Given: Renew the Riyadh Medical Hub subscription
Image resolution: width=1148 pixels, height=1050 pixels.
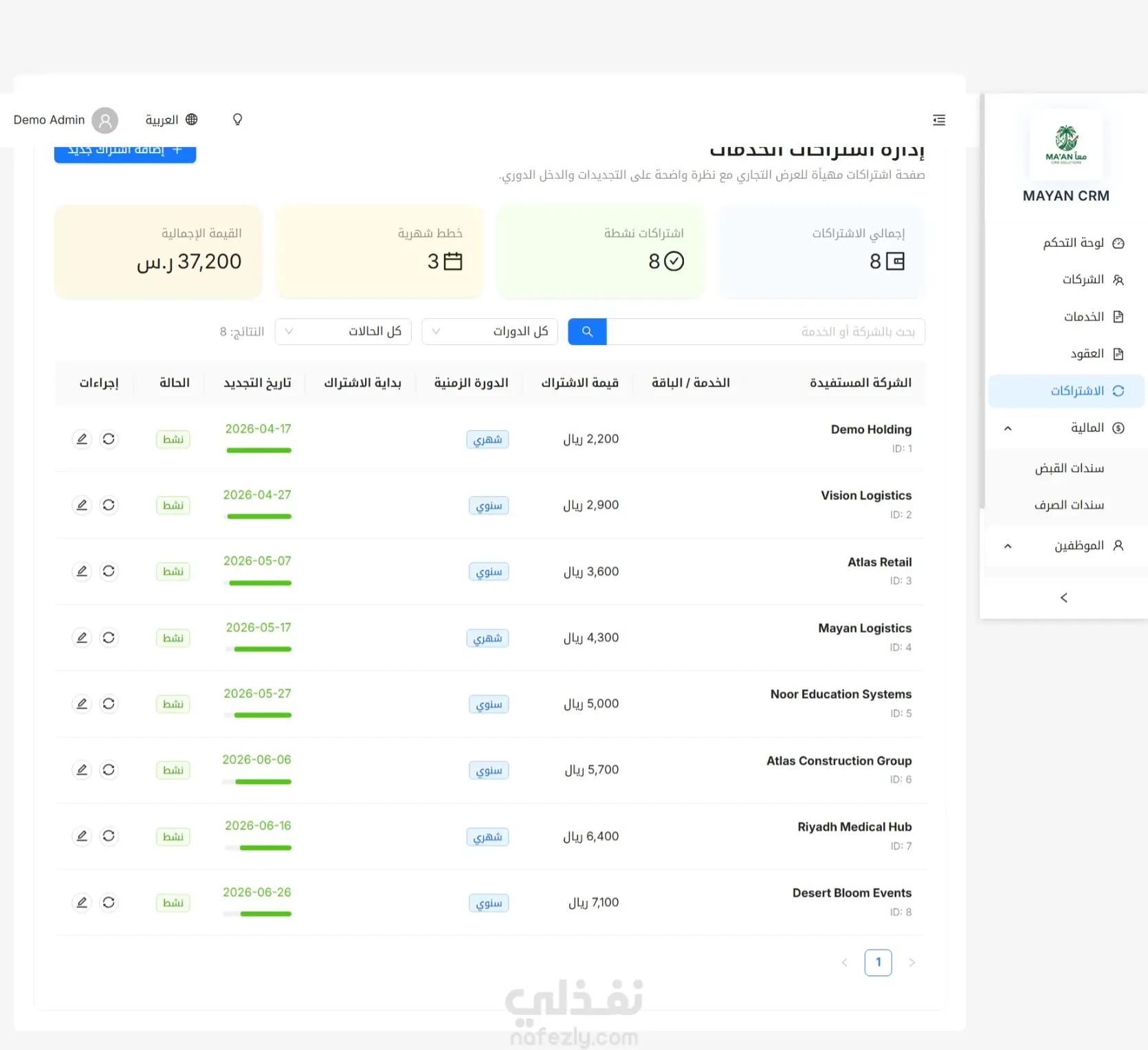Looking at the screenshot, I should (109, 836).
